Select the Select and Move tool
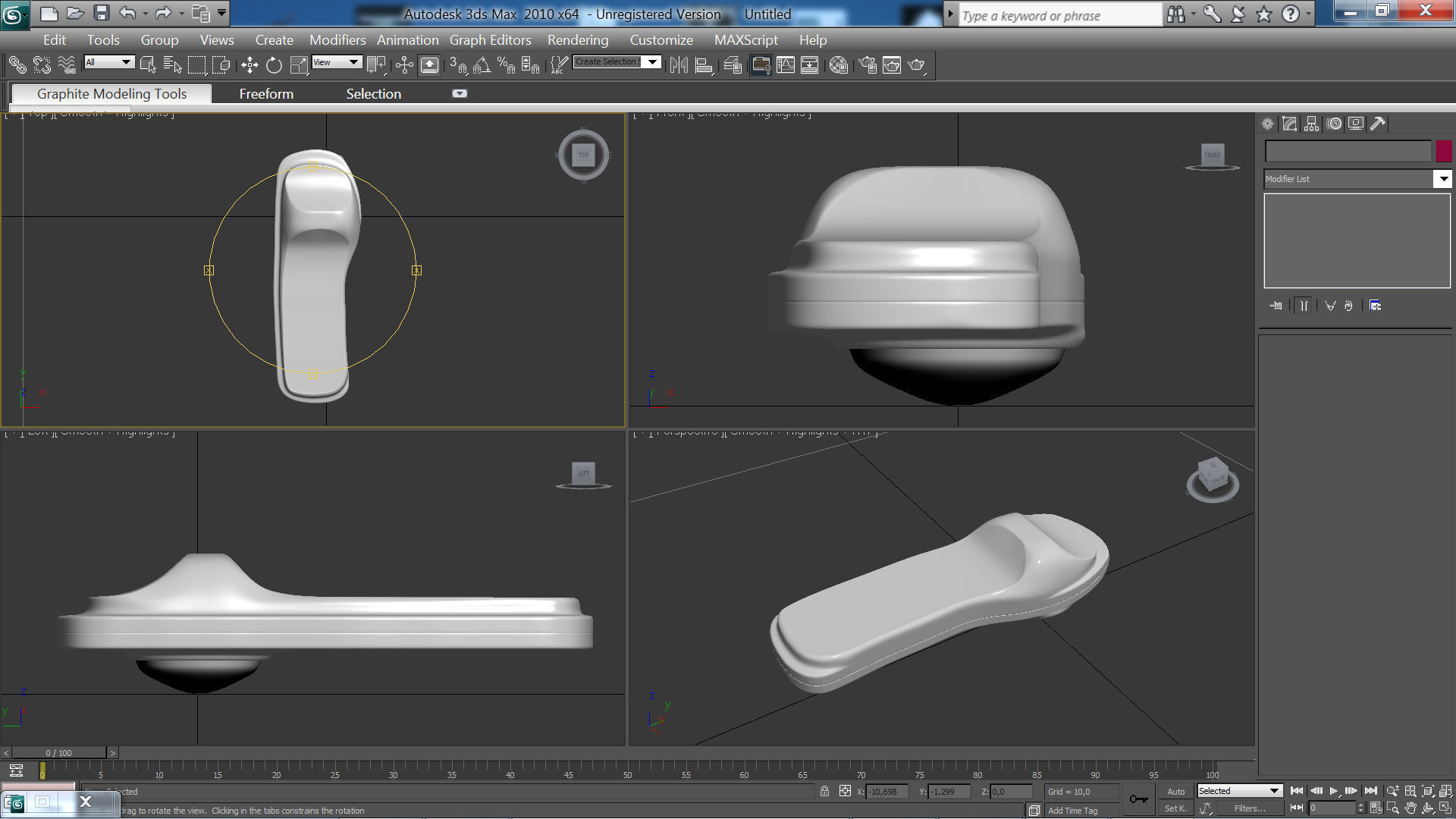Screen dimensions: 1456x819 tap(250, 65)
